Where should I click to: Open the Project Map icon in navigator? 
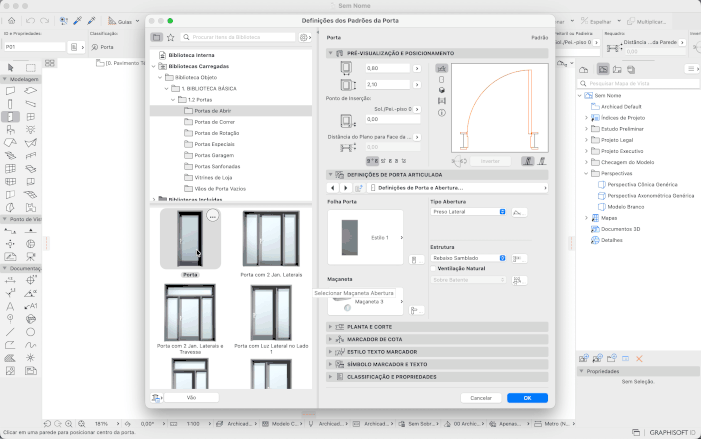583,69
